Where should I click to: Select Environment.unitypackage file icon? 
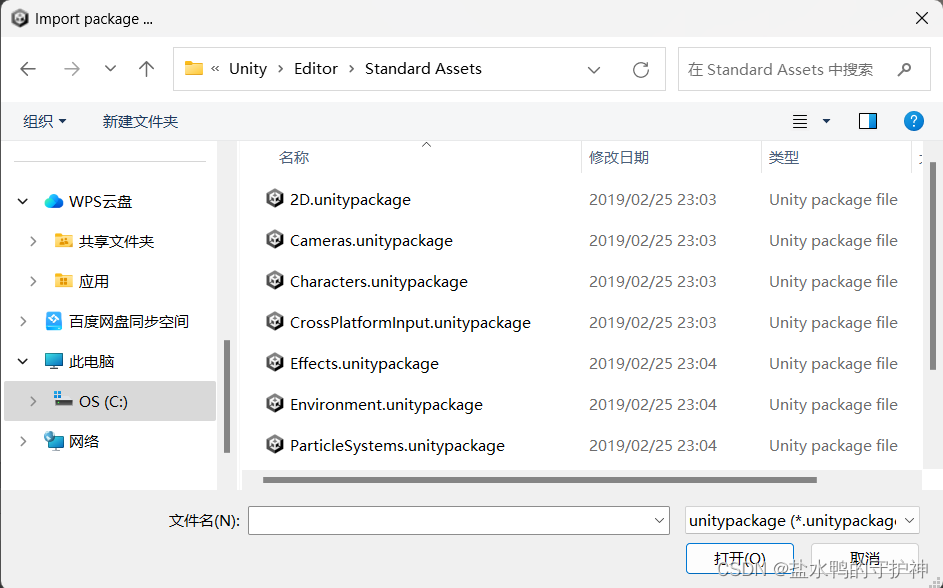coord(275,403)
